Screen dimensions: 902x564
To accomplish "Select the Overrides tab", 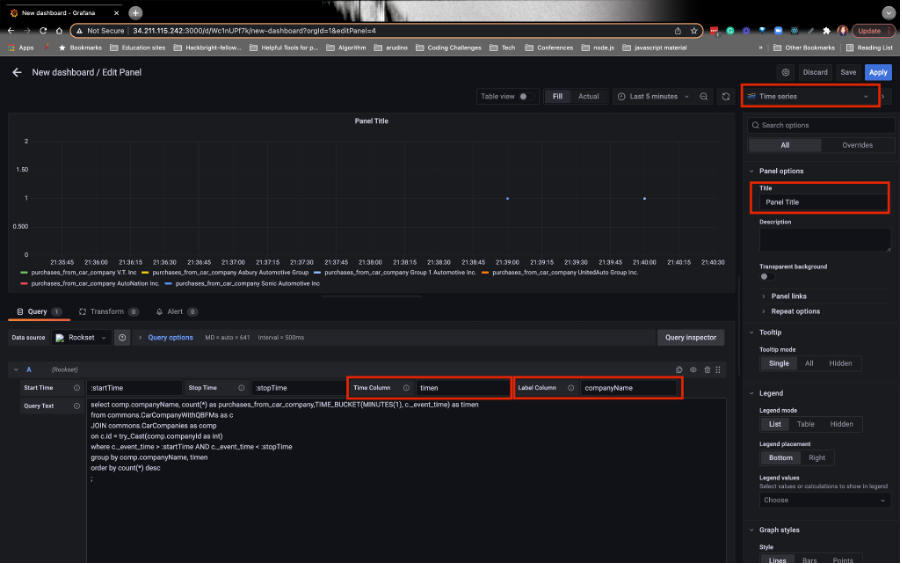I will click(857, 146).
